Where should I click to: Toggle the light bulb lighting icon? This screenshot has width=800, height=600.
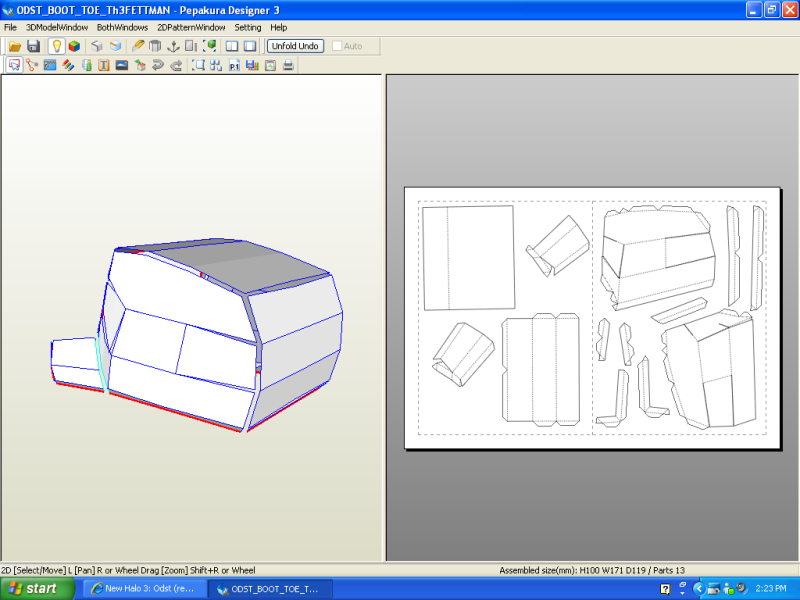[x=57, y=46]
